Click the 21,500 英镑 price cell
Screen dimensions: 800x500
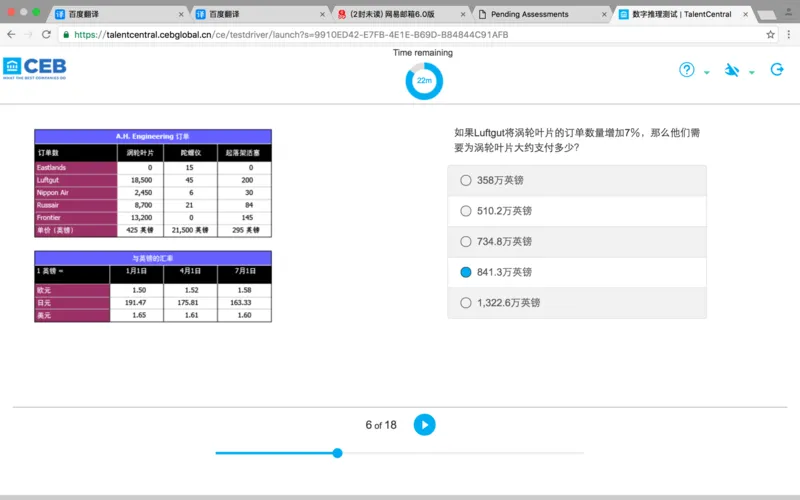(190, 230)
